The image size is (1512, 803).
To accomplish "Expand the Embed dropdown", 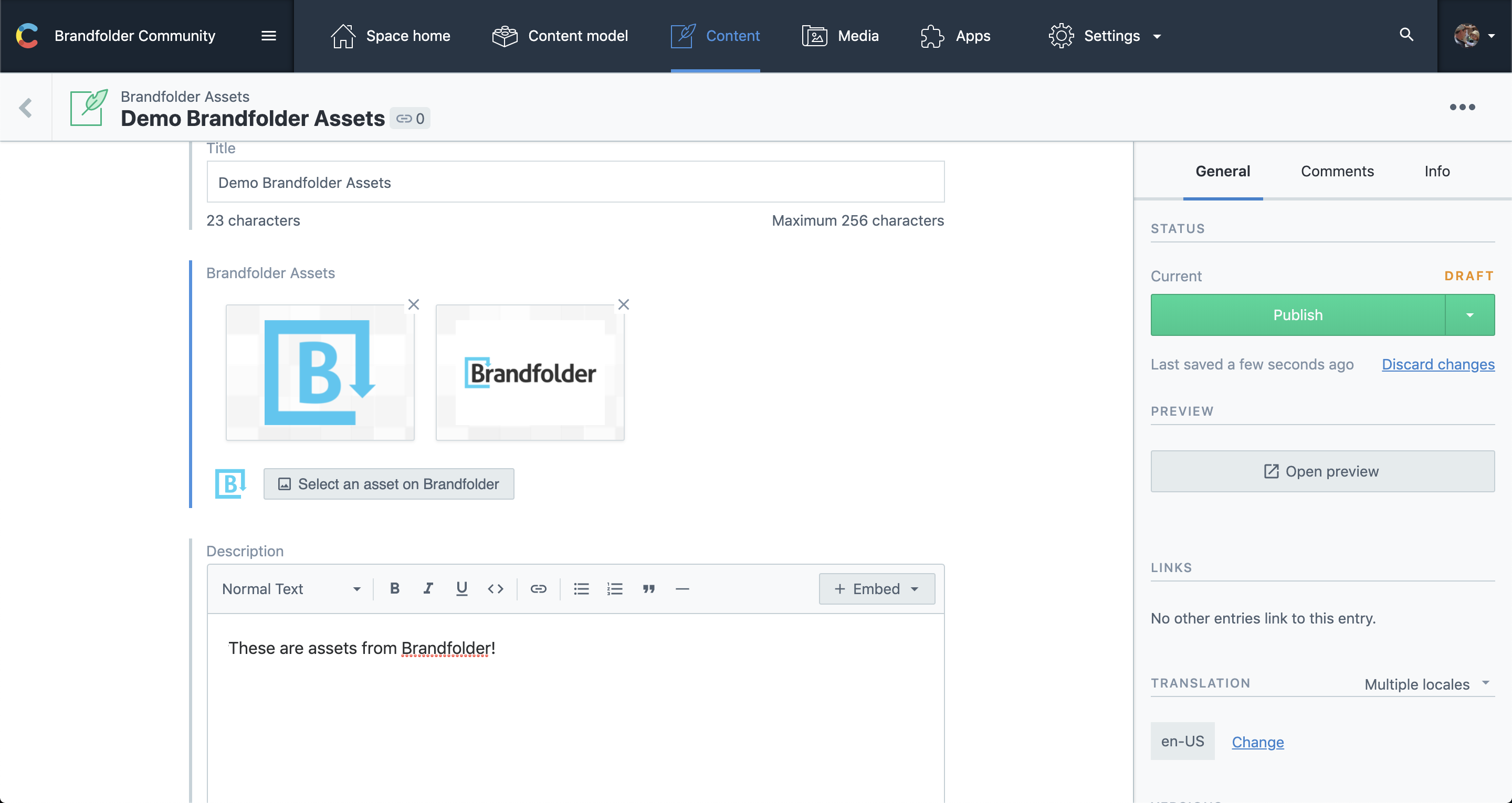I will click(x=876, y=589).
